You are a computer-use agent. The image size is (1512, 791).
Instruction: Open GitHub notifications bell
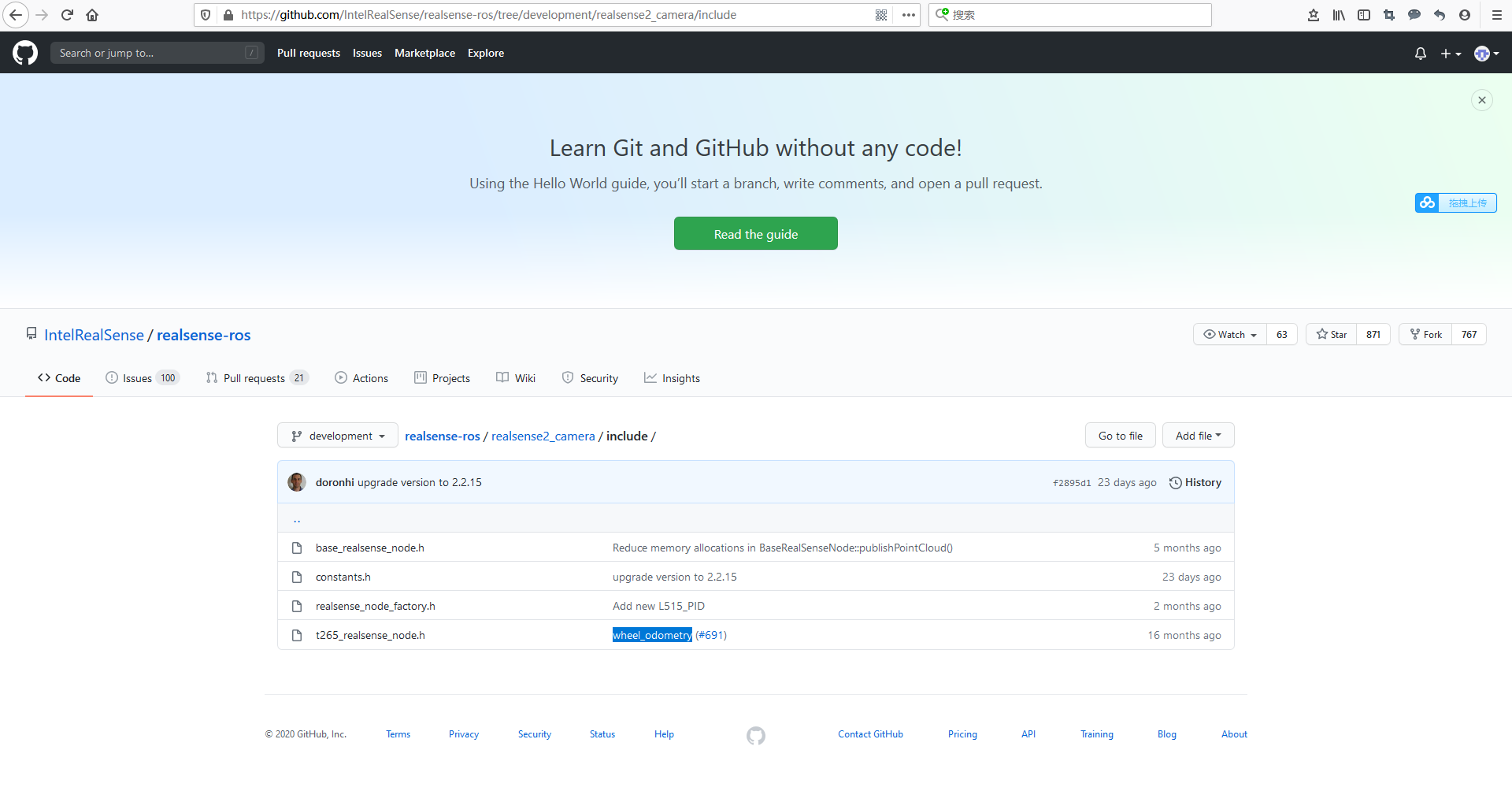tap(1421, 54)
